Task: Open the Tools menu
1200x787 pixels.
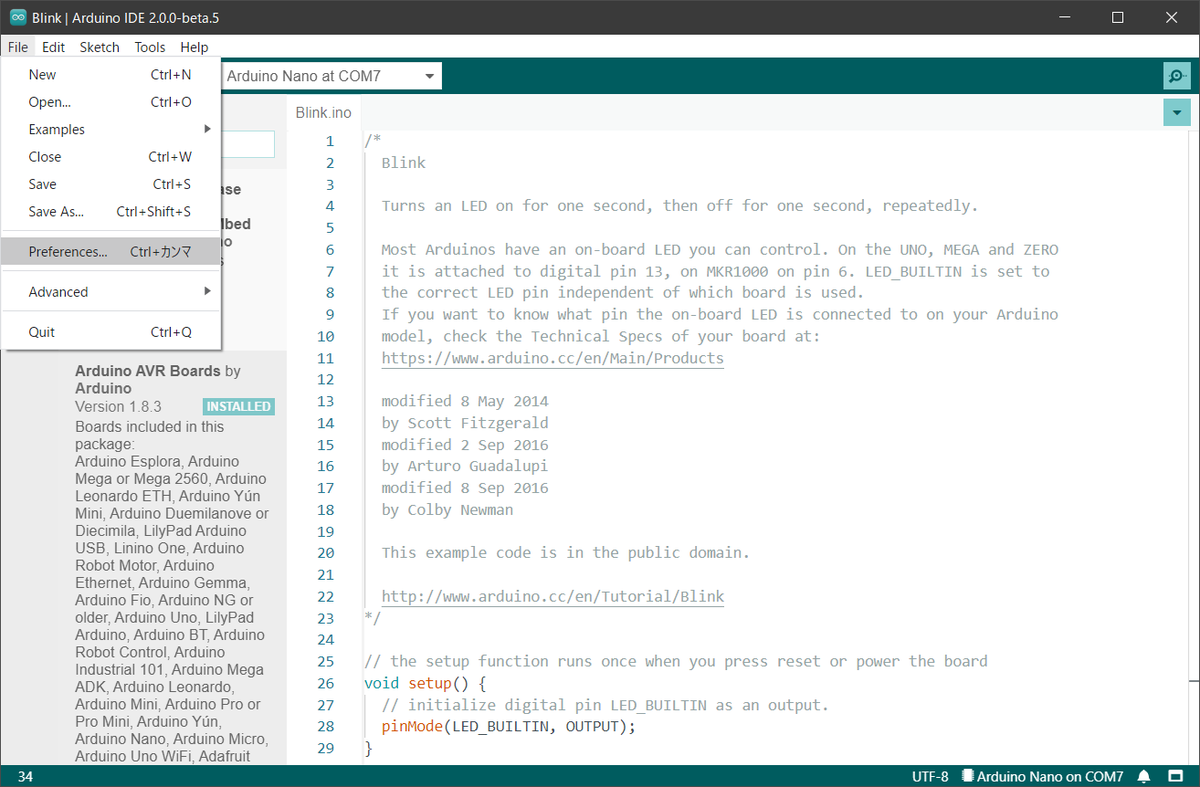Action: 150,47
